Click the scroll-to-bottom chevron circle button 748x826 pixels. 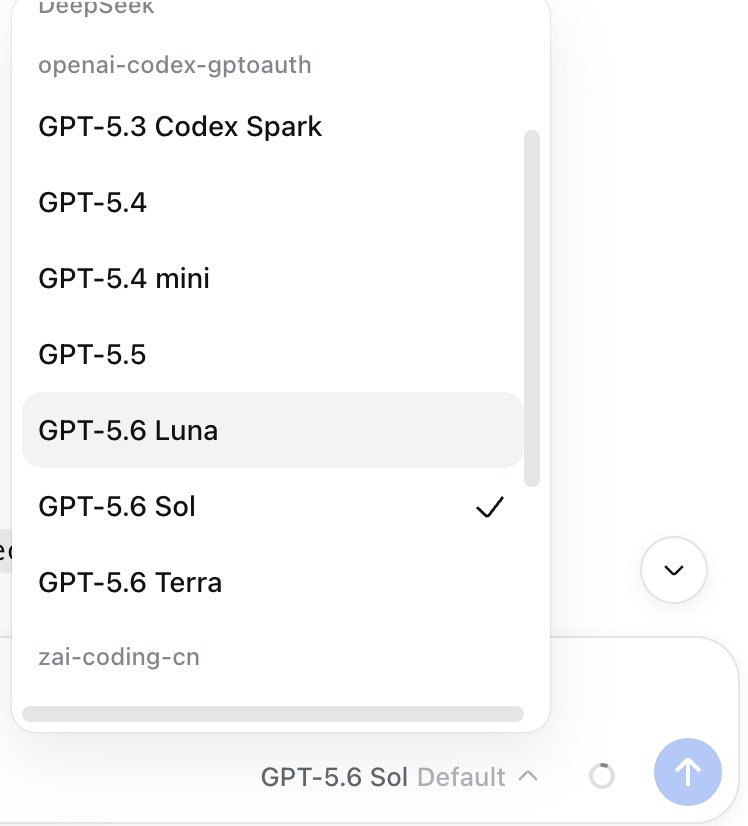pos(674,570)
